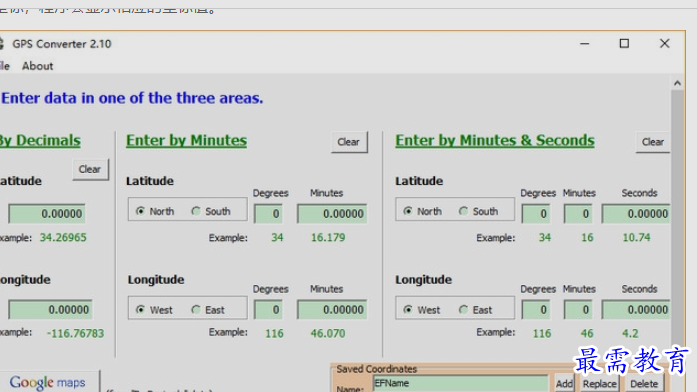
Task: Click example seconds value 4.2
Action: click(x=630, y=333)
